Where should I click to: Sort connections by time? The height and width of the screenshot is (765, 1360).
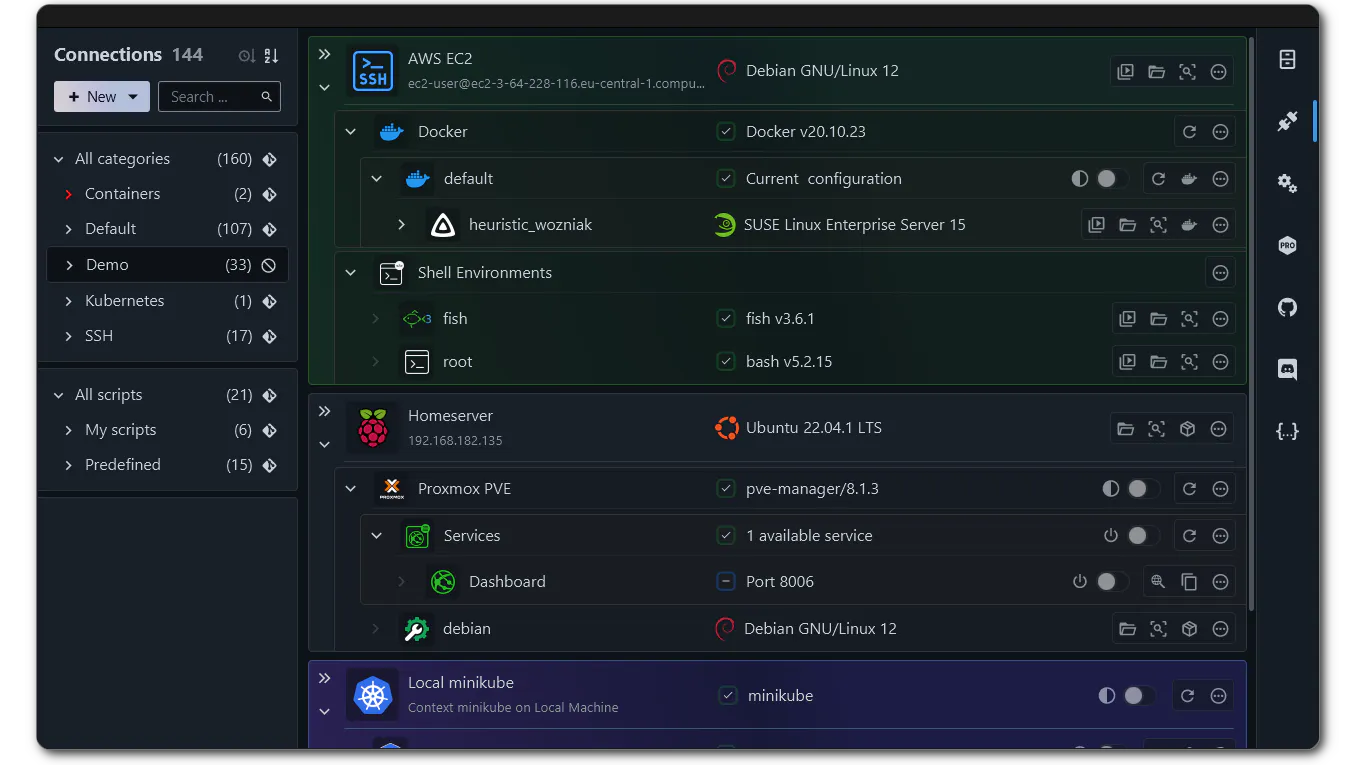click(247, 56)
